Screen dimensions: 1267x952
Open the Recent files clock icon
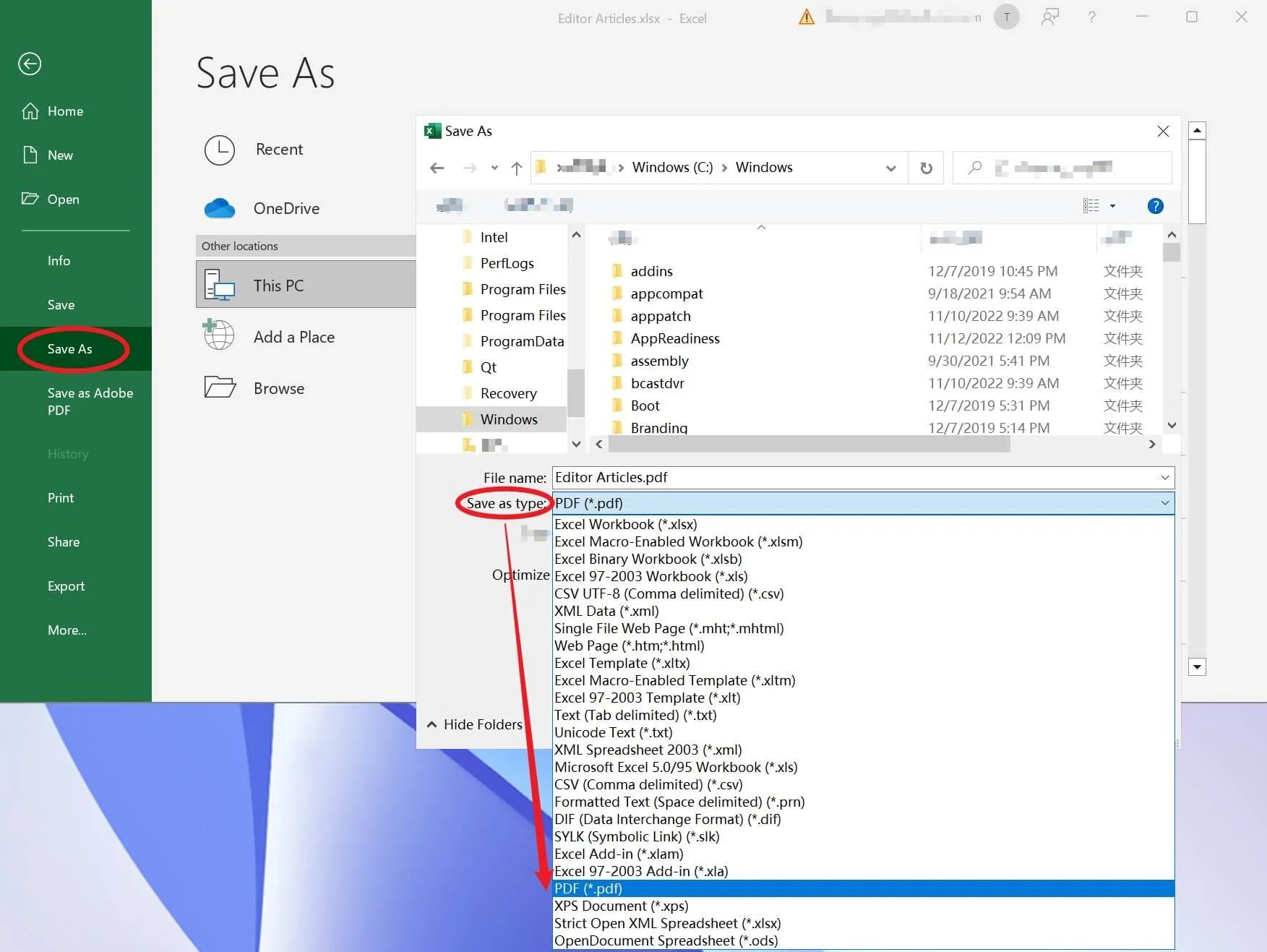220,150
